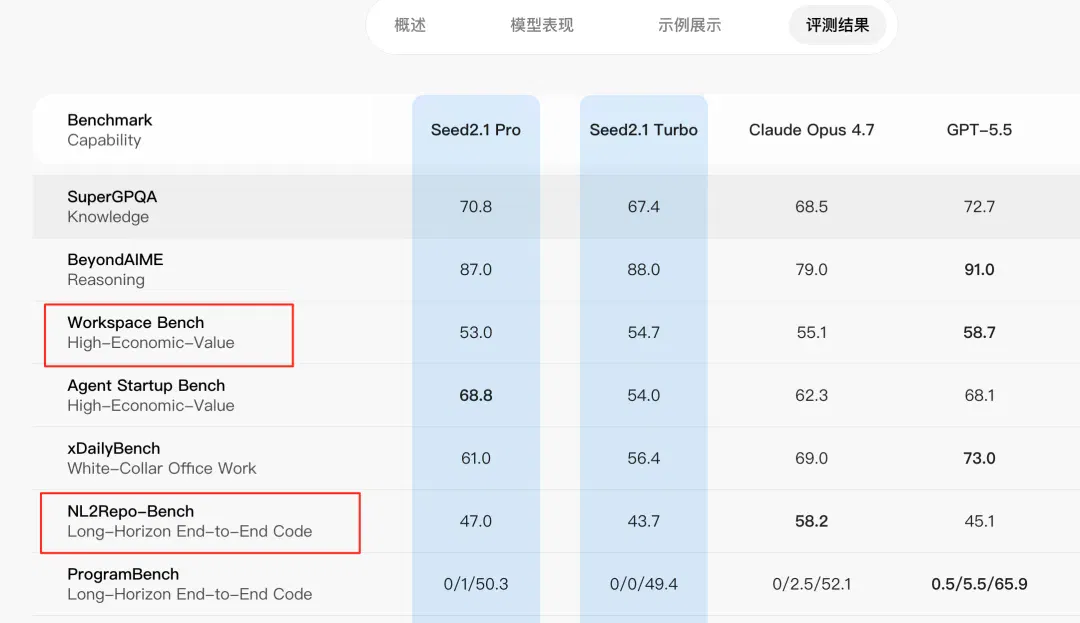Image resolution: width=1080 pixels, height=623 pixels.
Task: Click ProgramBench value 0/1/50.3
Action: coord(476,584)
